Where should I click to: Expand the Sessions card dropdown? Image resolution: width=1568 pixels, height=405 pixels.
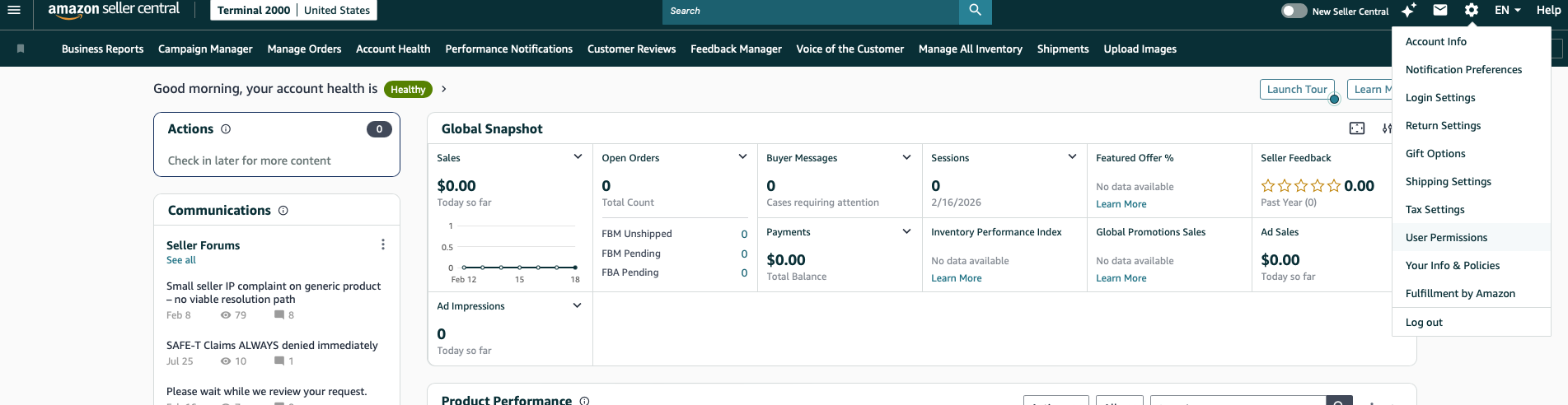click(1072, 157)
